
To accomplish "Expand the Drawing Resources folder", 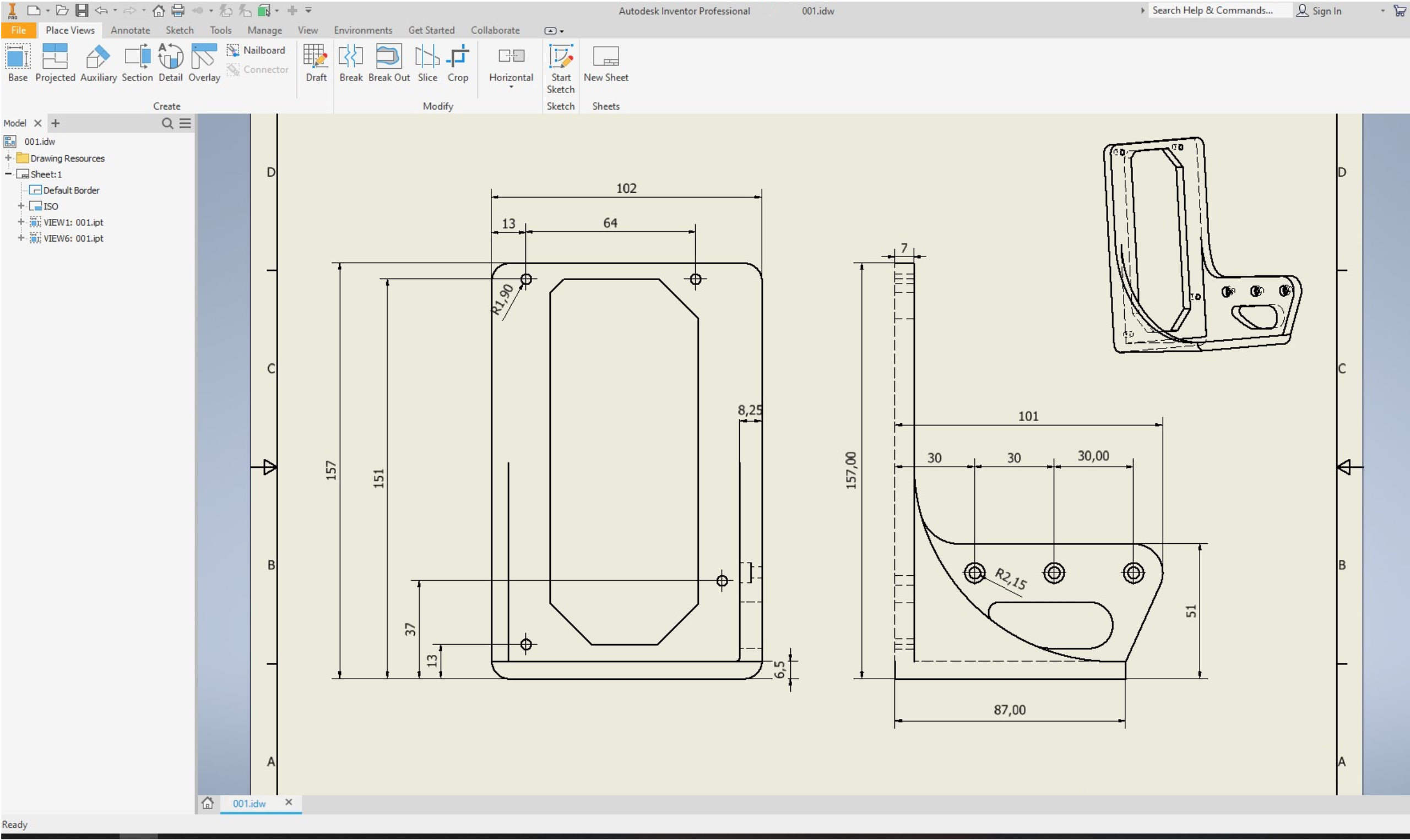I will [8, 158].
